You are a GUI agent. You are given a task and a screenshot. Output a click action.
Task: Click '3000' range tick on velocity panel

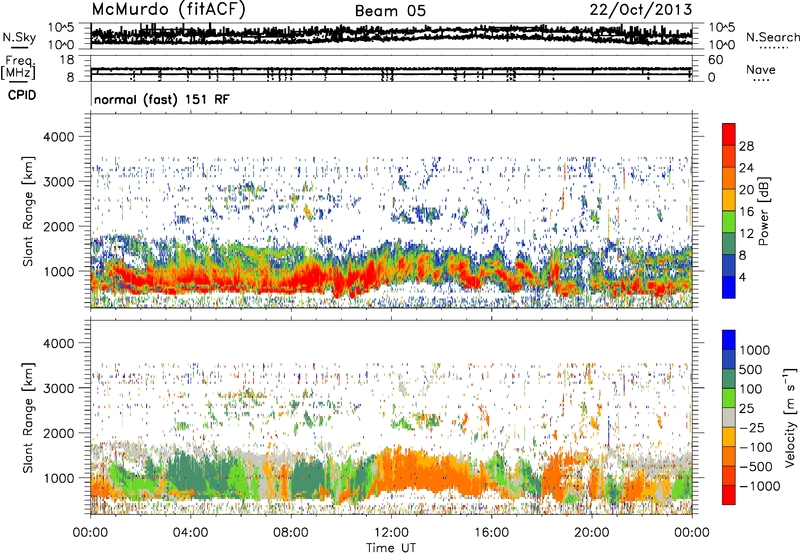[59, 388]
